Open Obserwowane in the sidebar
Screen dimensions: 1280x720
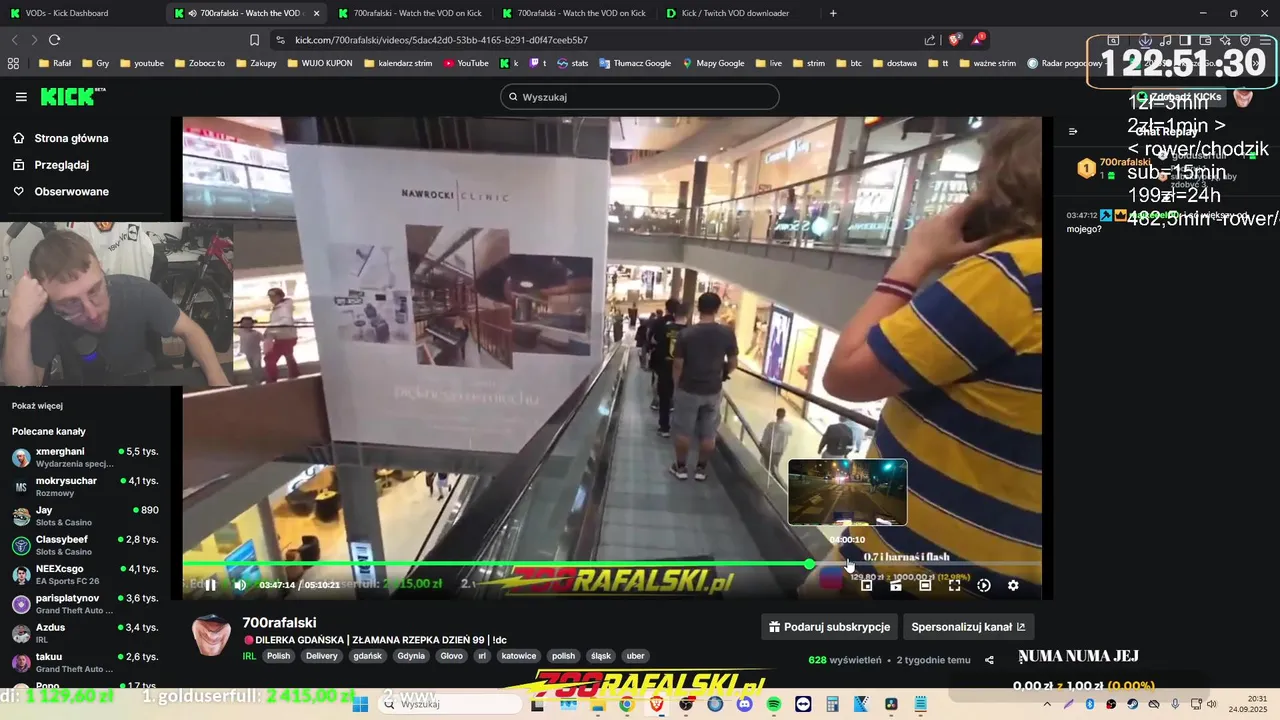coord(71,191)
